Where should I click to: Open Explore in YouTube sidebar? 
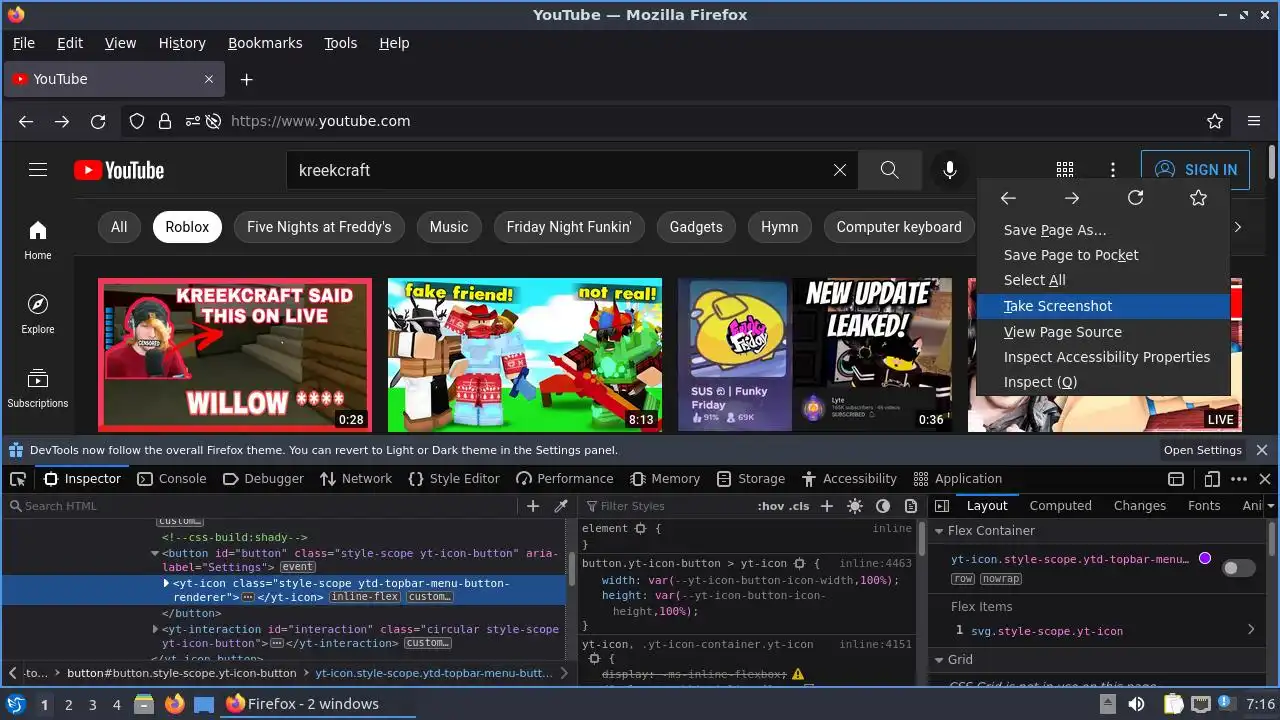[38, 314]
